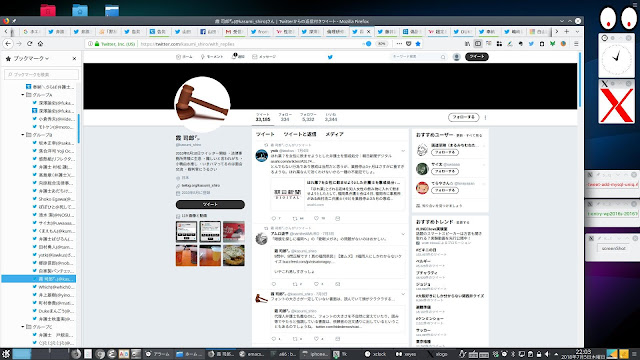Retweet the first tweet
This screenshot has height=360, width=640.
click(x=295, y=218)
